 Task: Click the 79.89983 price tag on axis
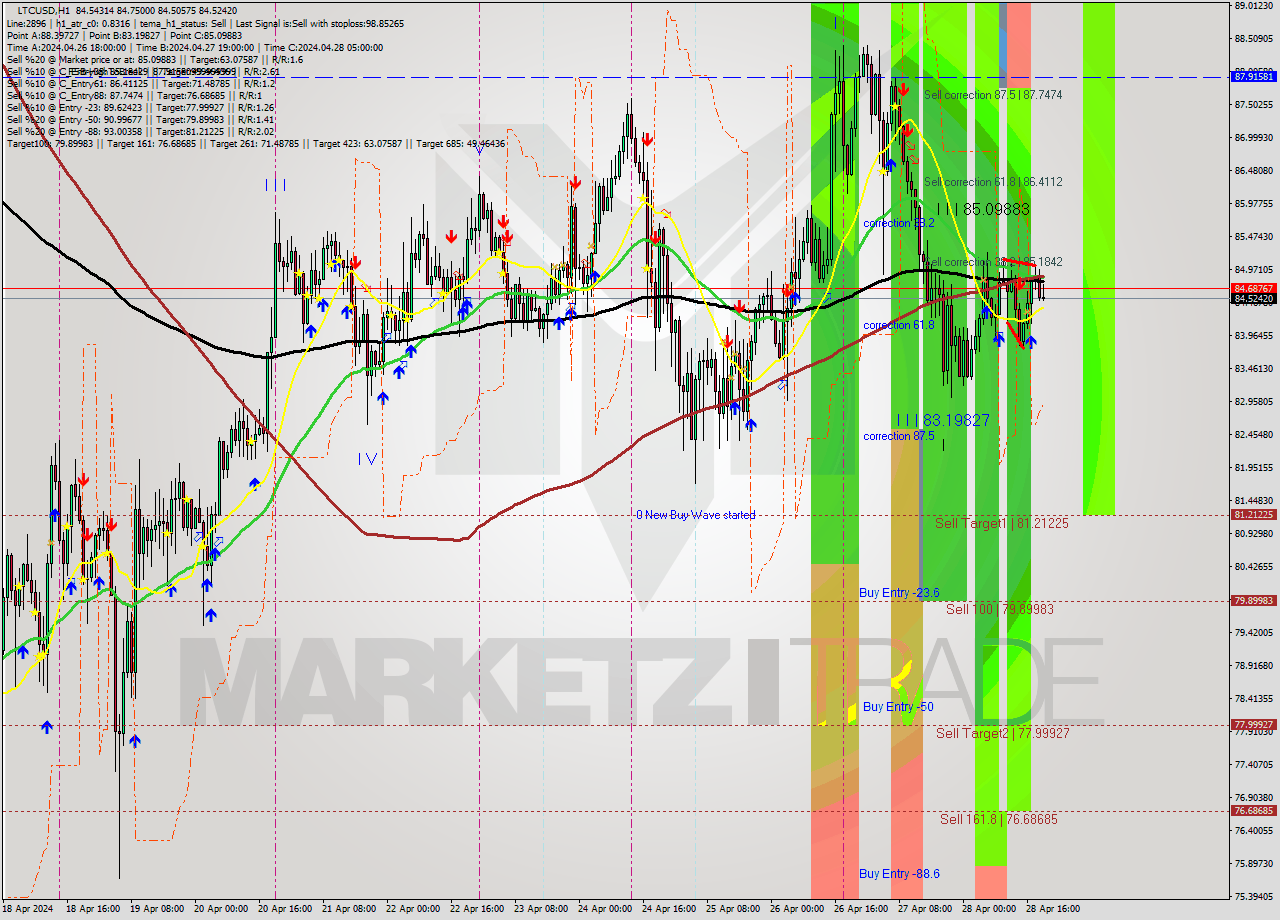(x=1254, y=600)
